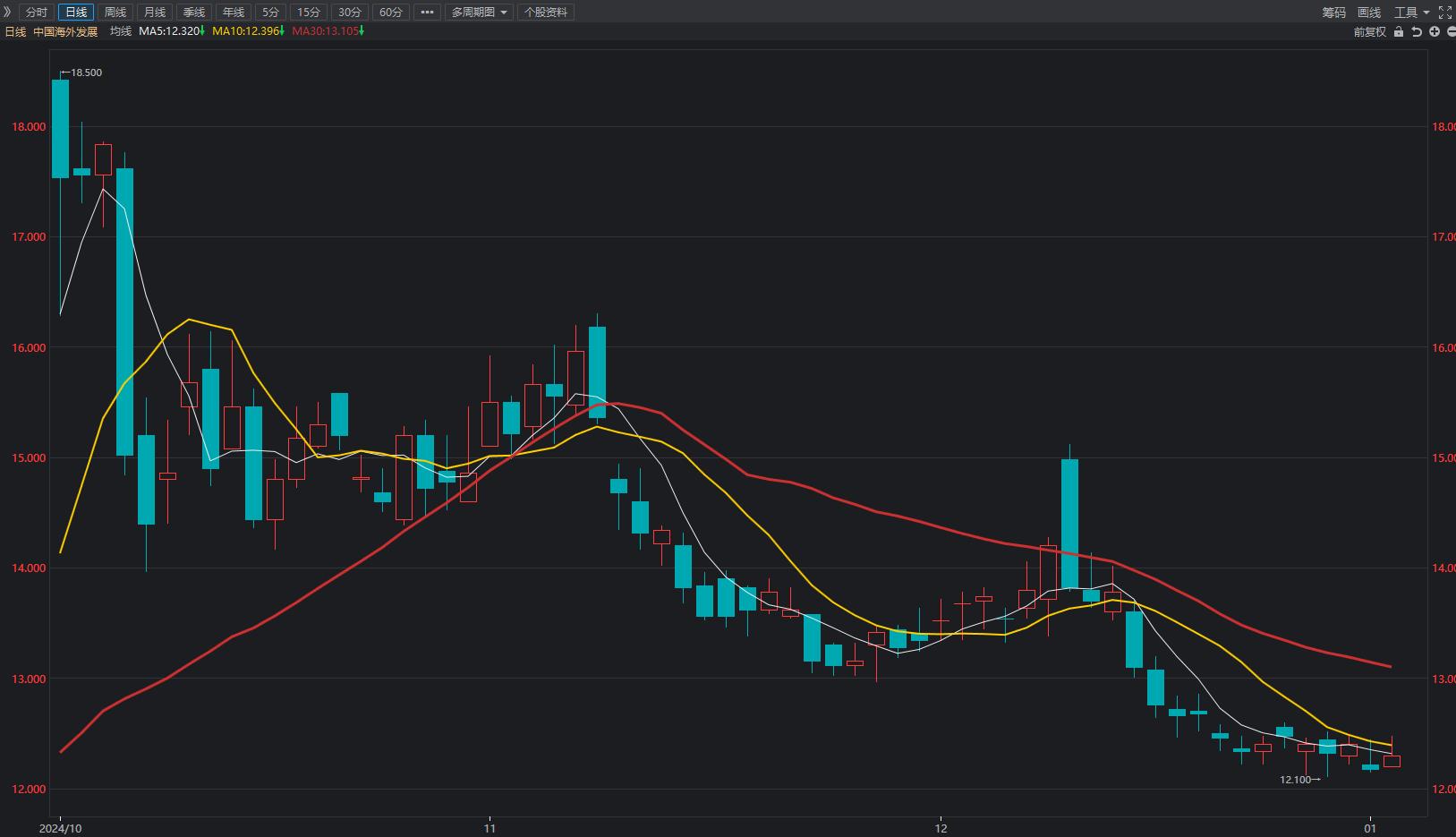Toggle the 均线 moving average indicator
The image size is (1456, 837).
(x=120, y=31)
